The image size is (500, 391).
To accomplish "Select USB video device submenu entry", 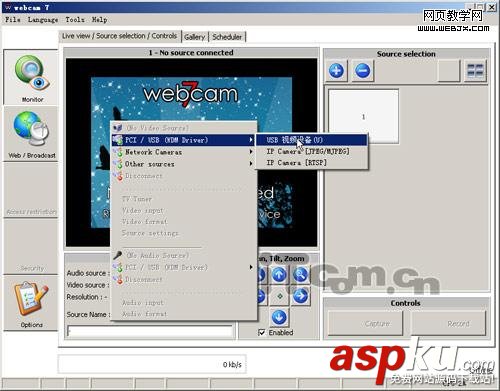I will coord(312,140).
